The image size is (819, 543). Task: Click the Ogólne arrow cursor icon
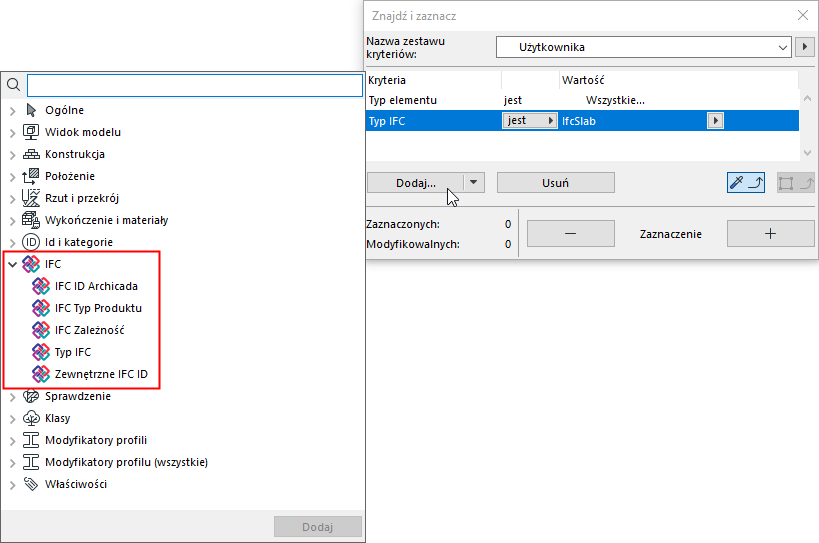point(31,110)
